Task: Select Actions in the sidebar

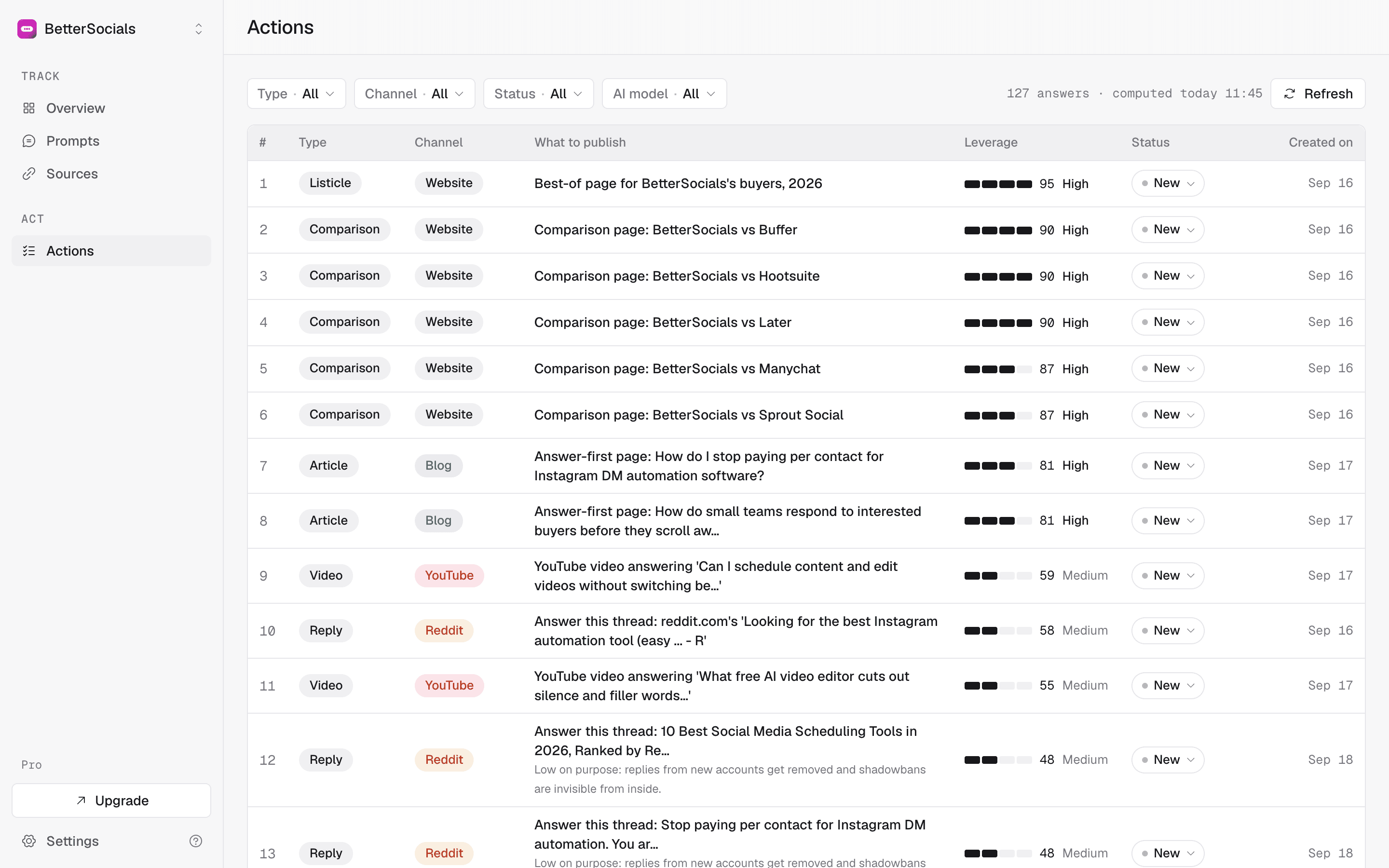Action: (111, 251)
